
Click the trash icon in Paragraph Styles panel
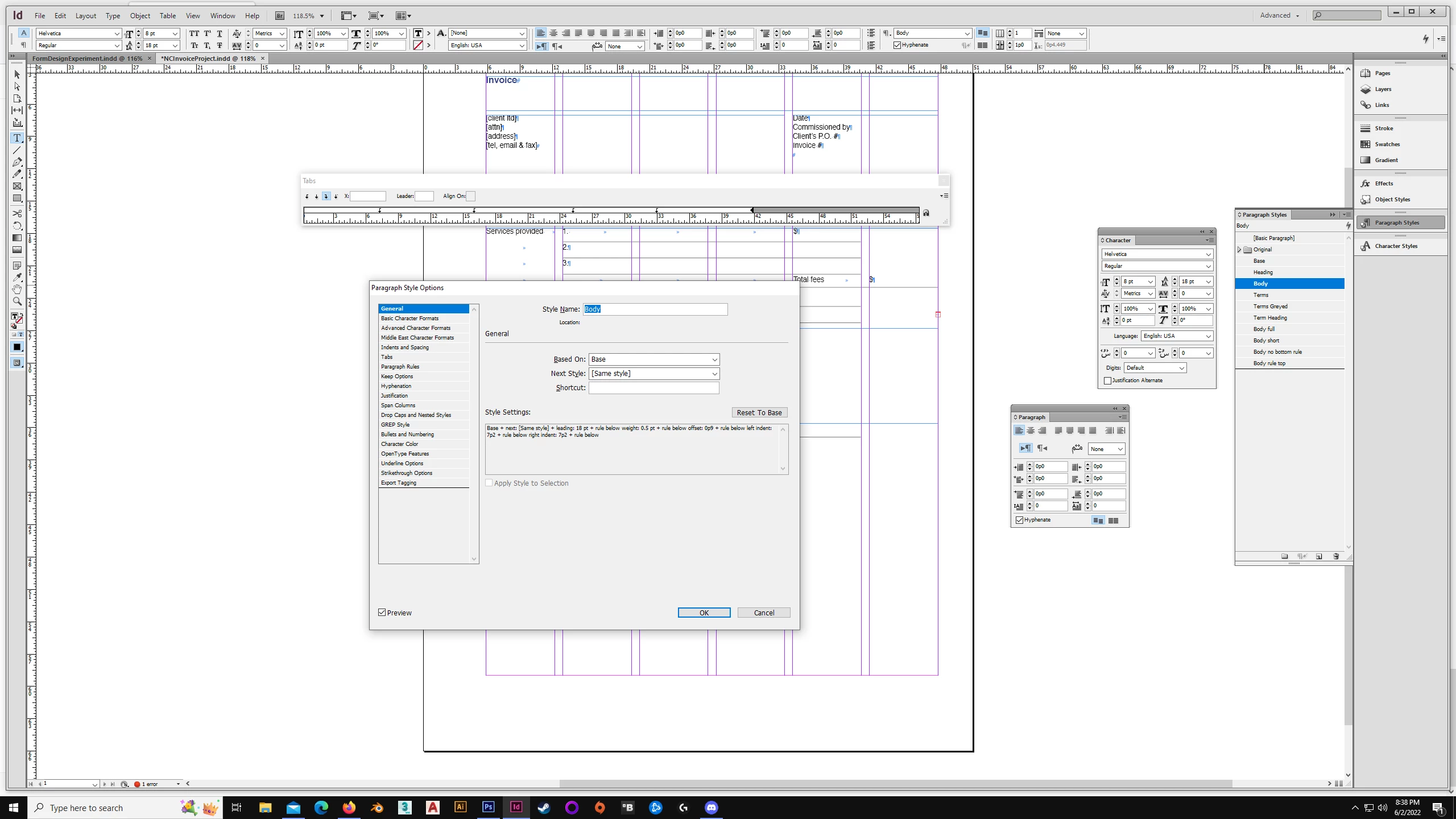[x=1336, y=556]
